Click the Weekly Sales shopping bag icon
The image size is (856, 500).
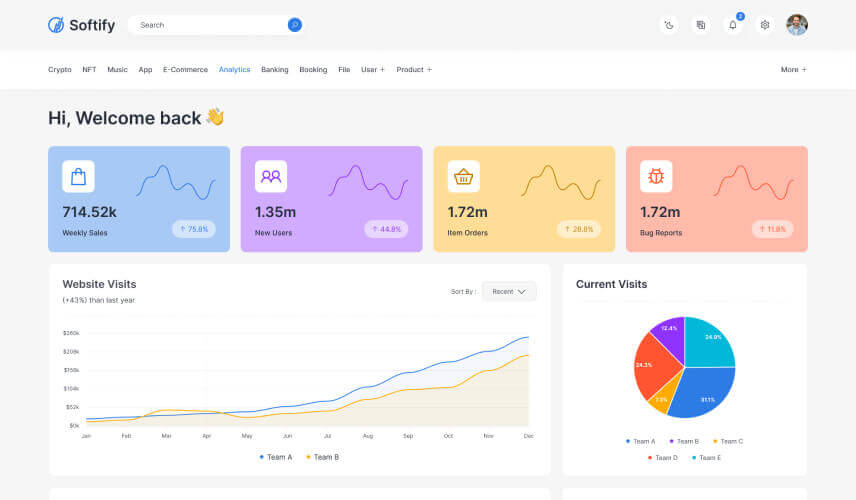pyautogui.click(x=78, y=176)
